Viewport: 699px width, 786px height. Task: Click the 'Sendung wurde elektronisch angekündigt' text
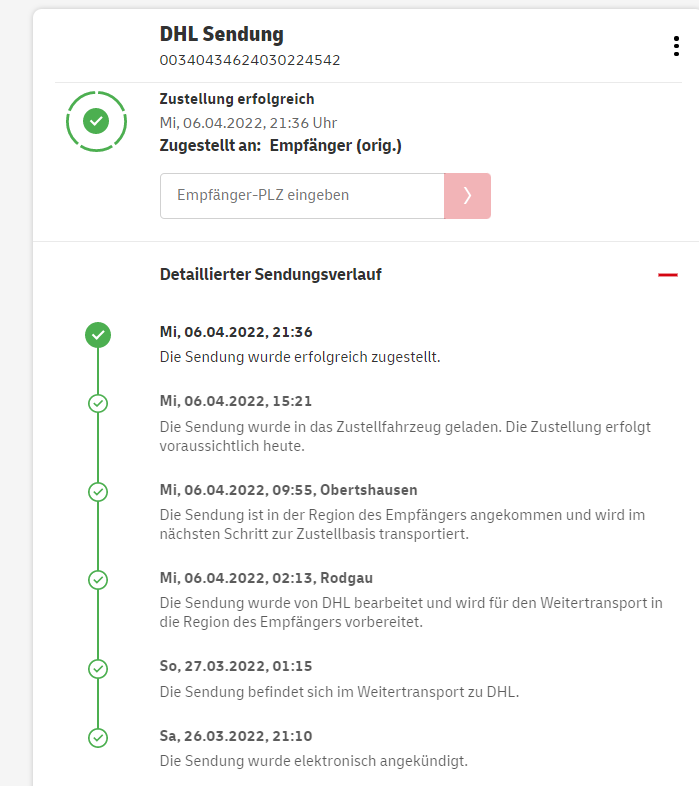point(314,761)
